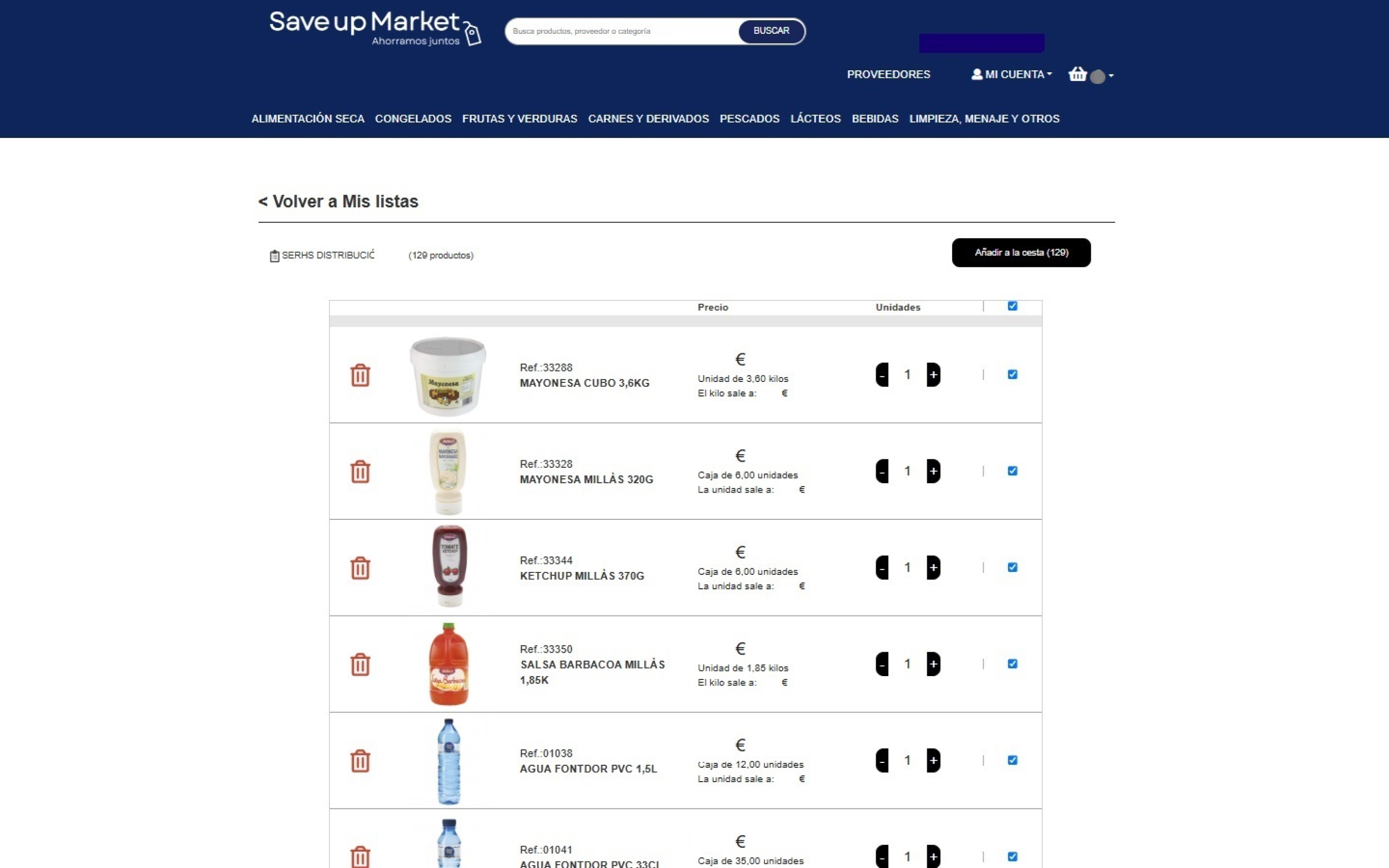Screen dimensions: 1389x868
Task: Uncheck MAYONESA MILLÀS 320G checkbox
Action: 1013,471
